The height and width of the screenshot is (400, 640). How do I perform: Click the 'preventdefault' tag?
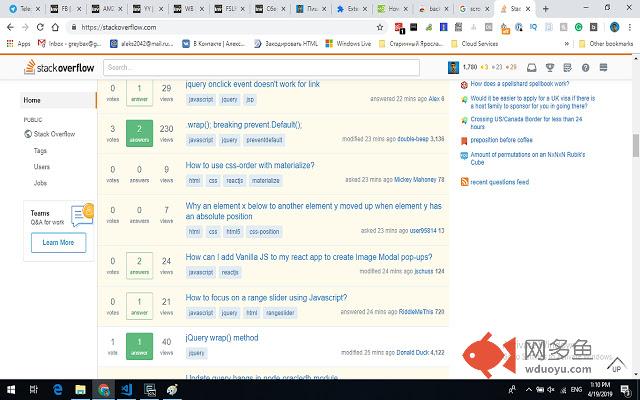[x=265, y=139]
